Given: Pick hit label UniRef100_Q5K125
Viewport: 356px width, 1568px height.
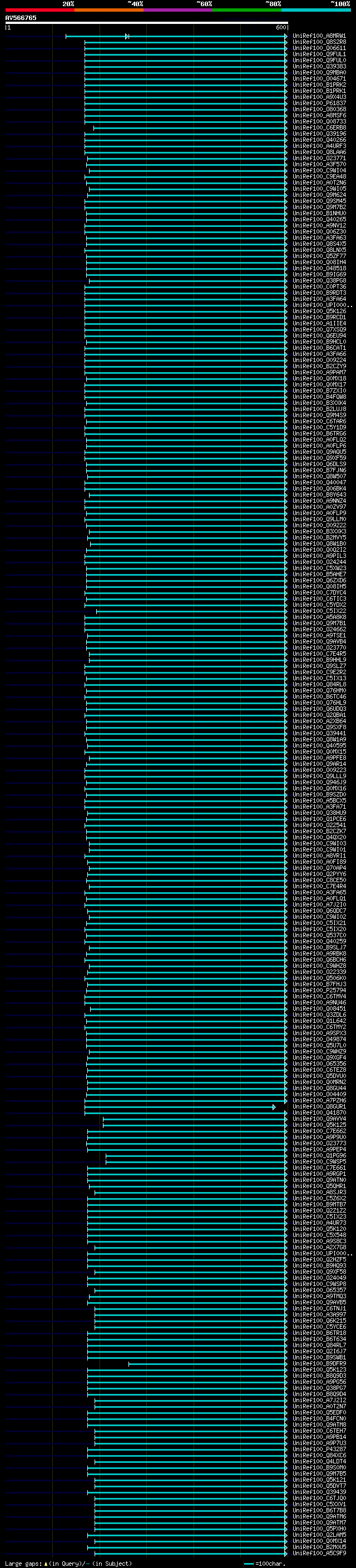Looking at the screenshot, I should [319, 1125].
